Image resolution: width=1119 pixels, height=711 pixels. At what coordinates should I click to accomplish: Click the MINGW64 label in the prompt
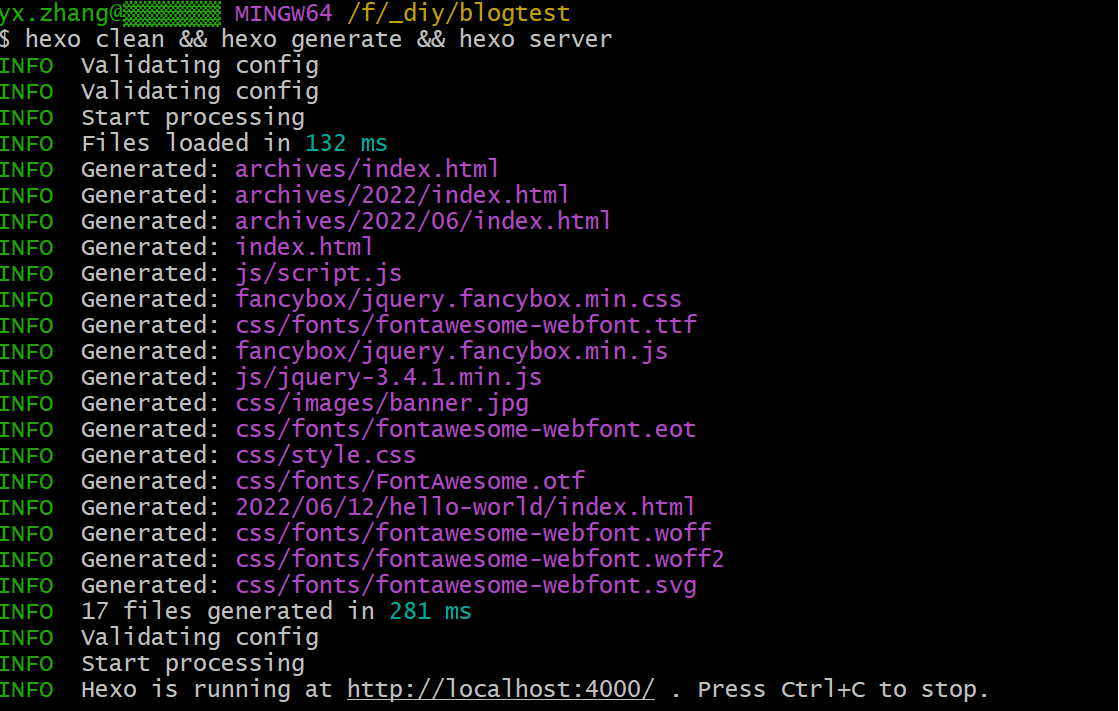point(283,13)
